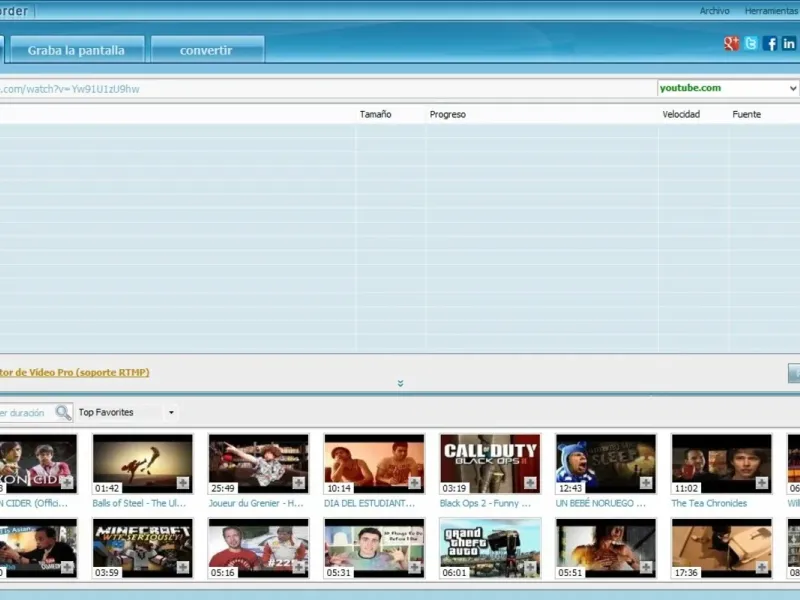This screenshot has height=600, width=800.
Task: Share via the Twitter icon
Action: click(x=751, y=44)
